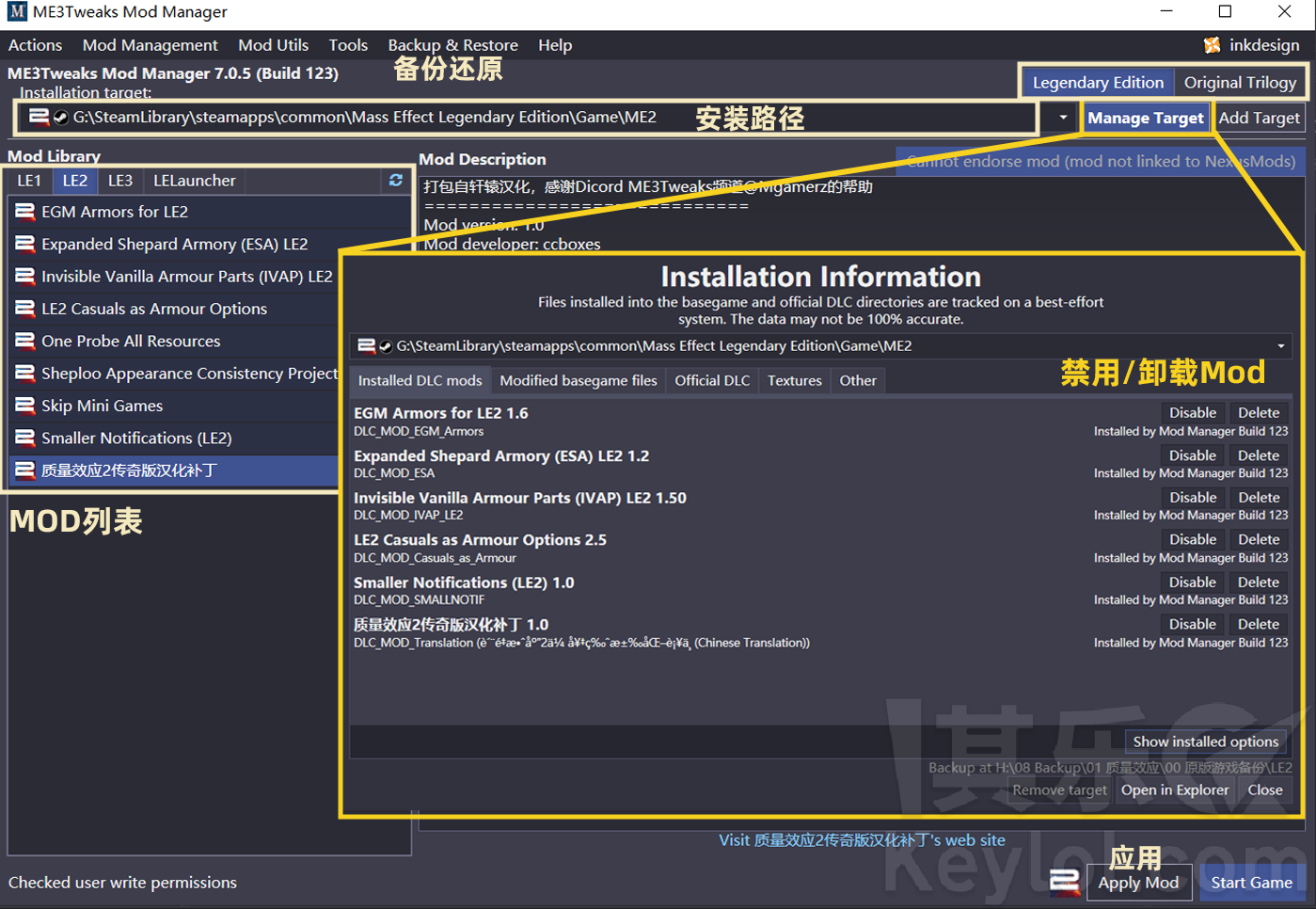1316x909 pixels.
Task: Delete Invisible Vanilla Armour Parts LE2 1.50
Action: point(1259,498)
